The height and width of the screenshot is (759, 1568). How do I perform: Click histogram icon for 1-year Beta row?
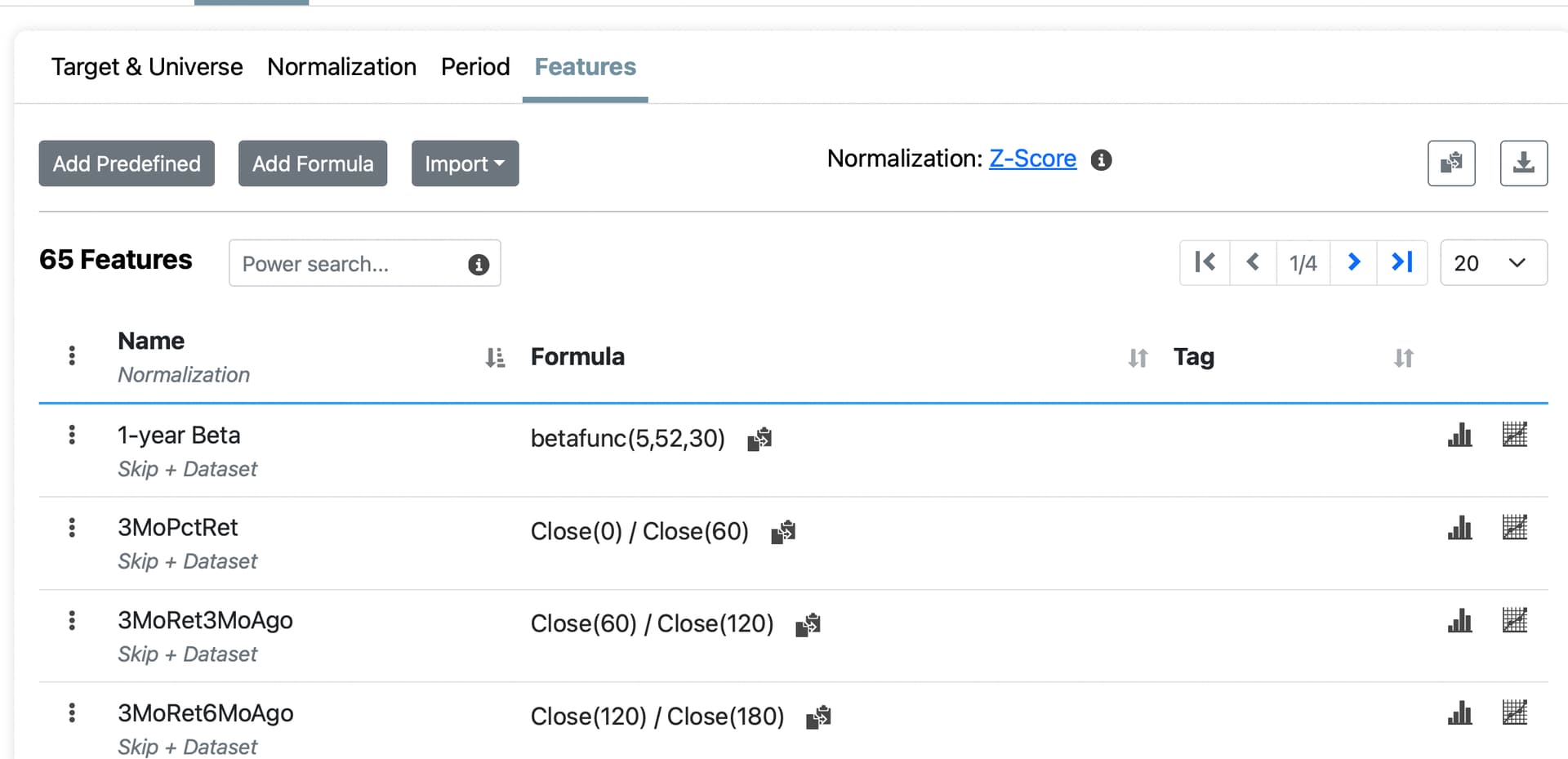click(1459, 435)
